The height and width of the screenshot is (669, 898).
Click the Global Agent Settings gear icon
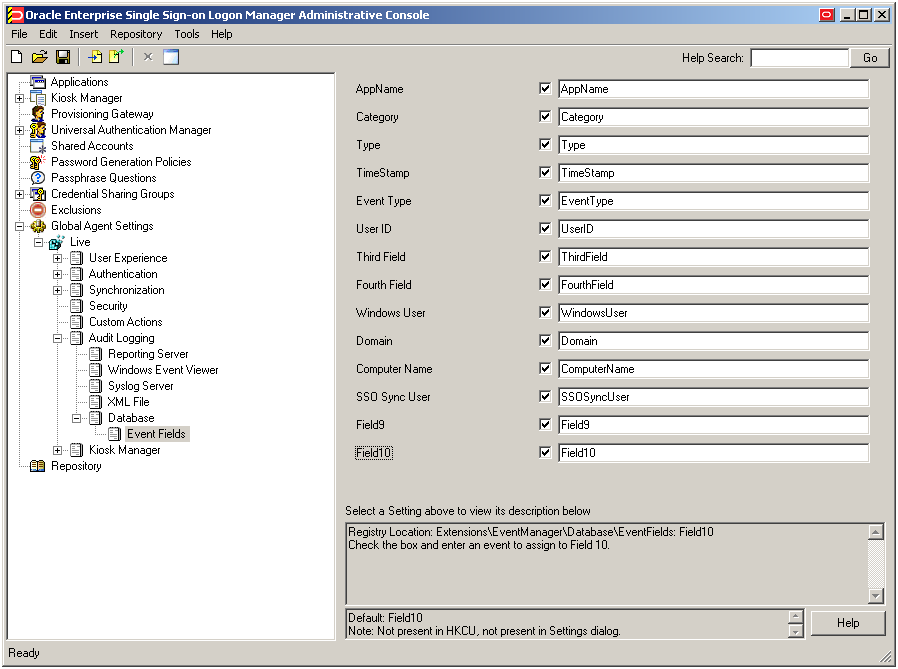pos(38,226)
